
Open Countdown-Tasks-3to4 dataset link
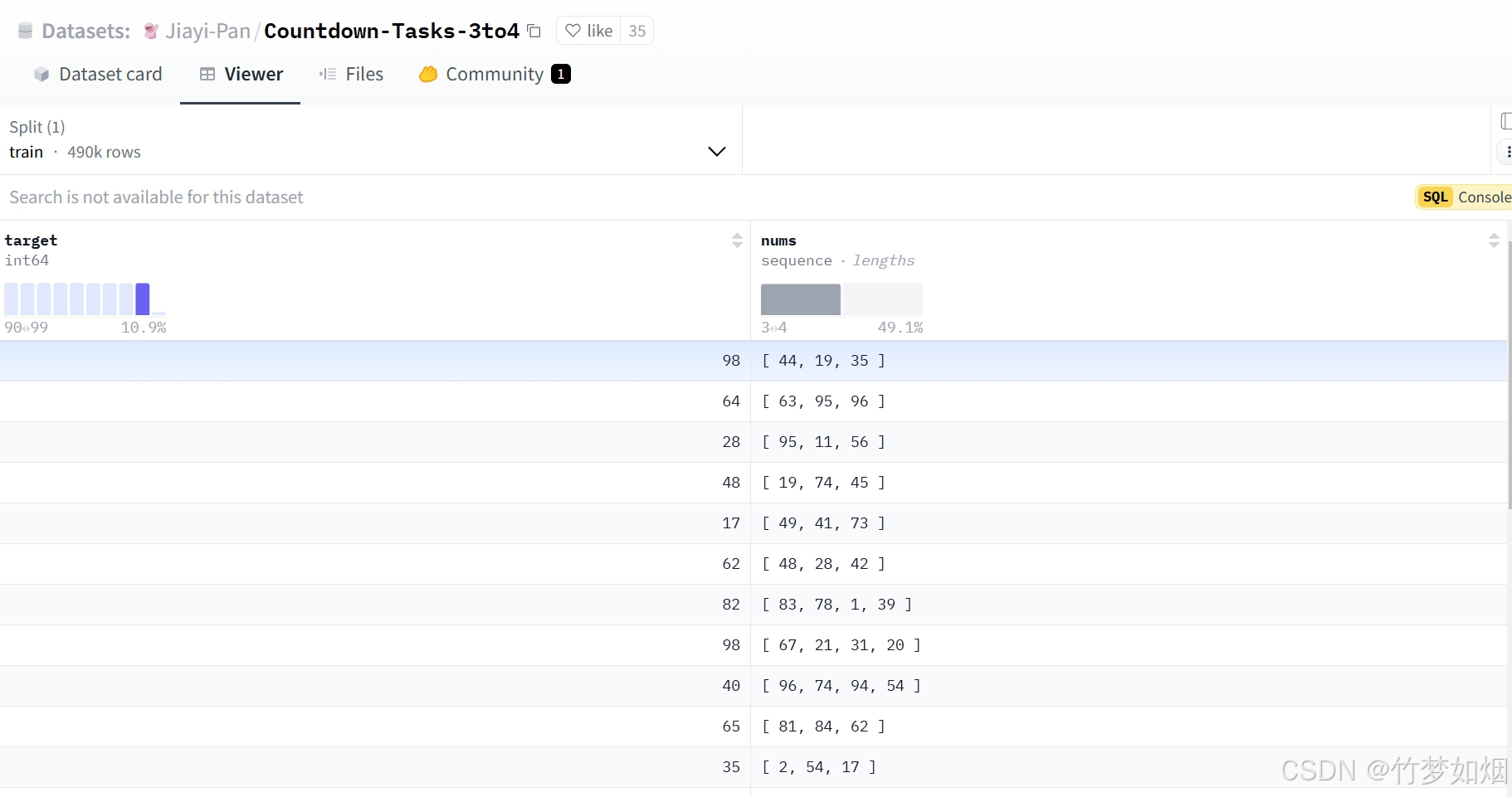[392, 31]
